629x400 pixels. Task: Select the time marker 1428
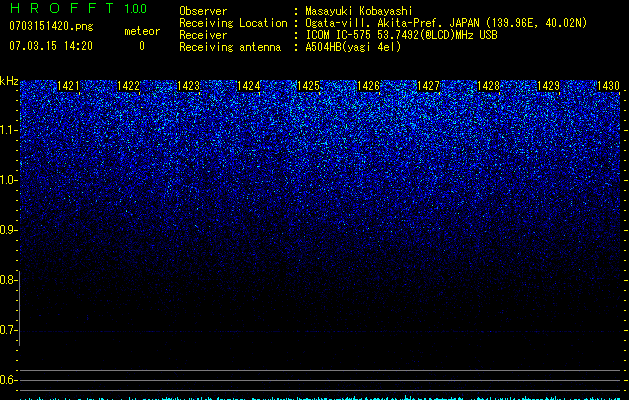[488, 86]
